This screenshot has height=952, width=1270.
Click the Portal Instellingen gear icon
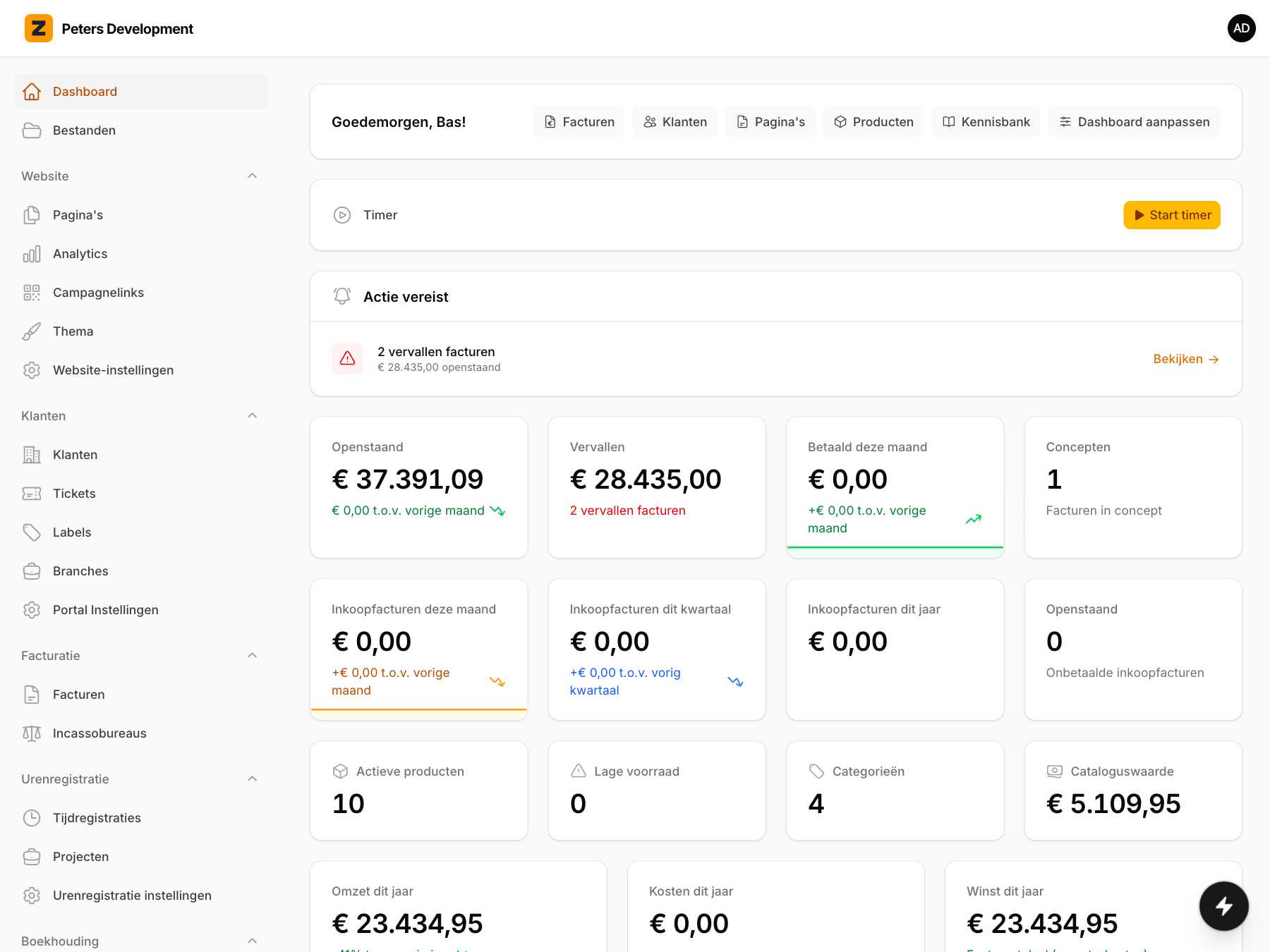(32, 610)
